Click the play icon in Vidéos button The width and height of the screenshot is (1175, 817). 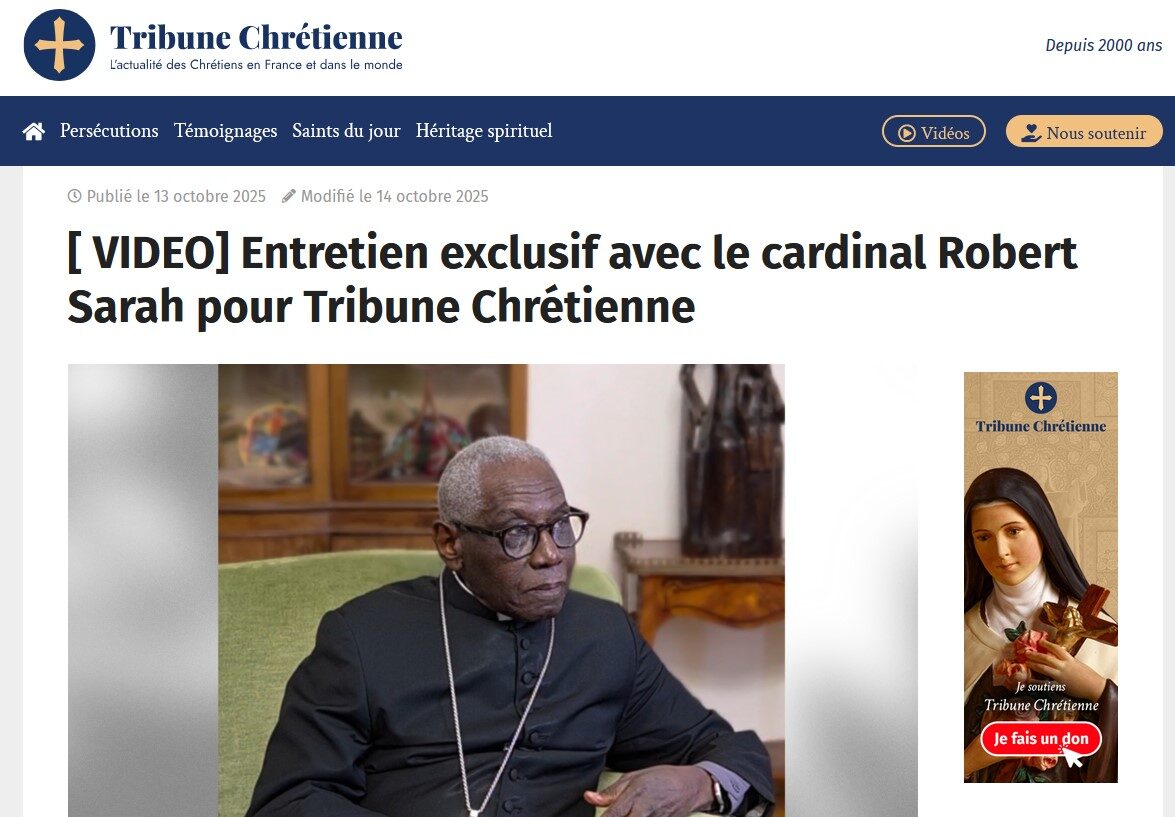pos(907,133)
